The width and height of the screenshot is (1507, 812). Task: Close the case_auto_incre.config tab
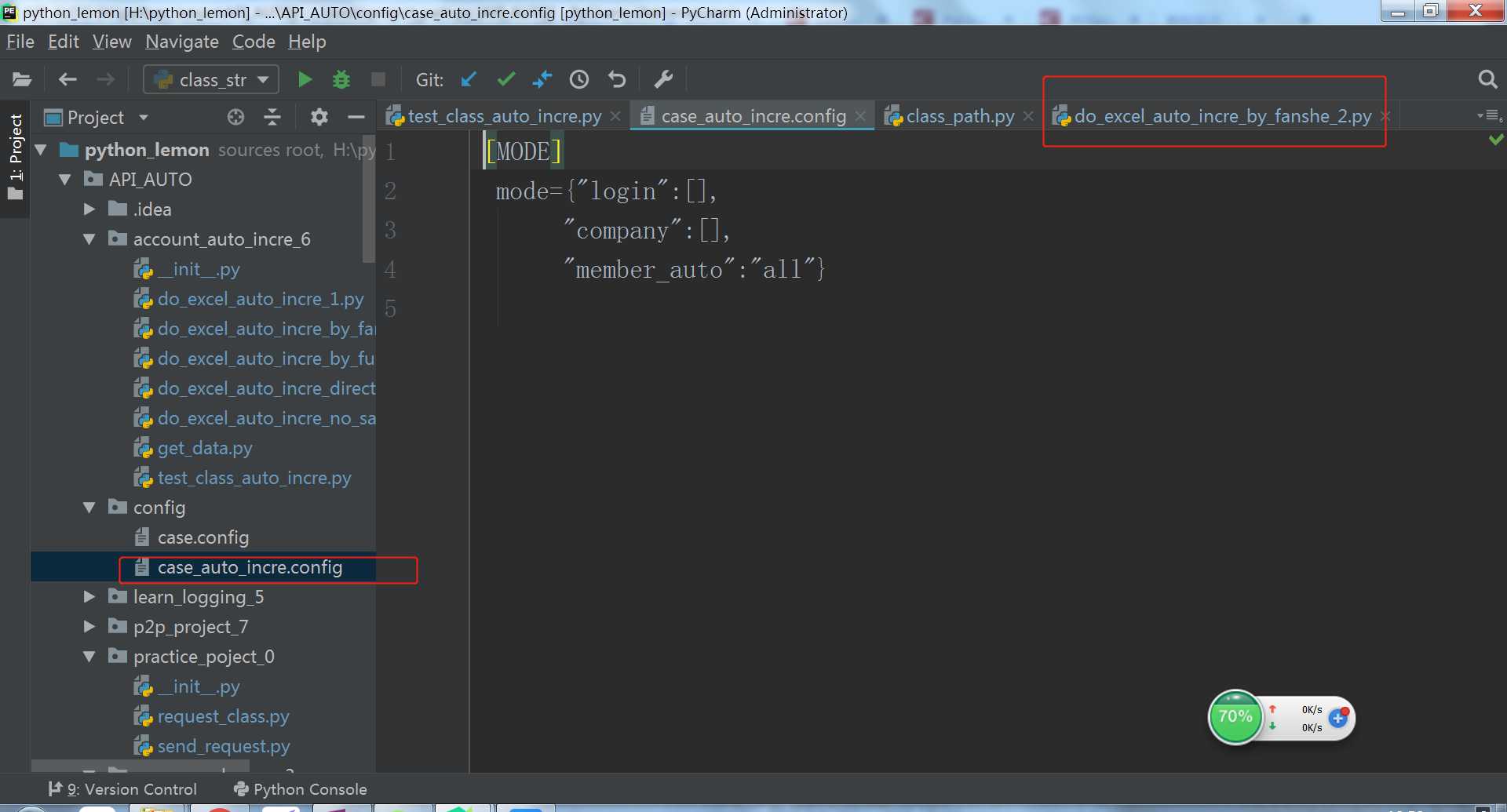pos(861,116)
